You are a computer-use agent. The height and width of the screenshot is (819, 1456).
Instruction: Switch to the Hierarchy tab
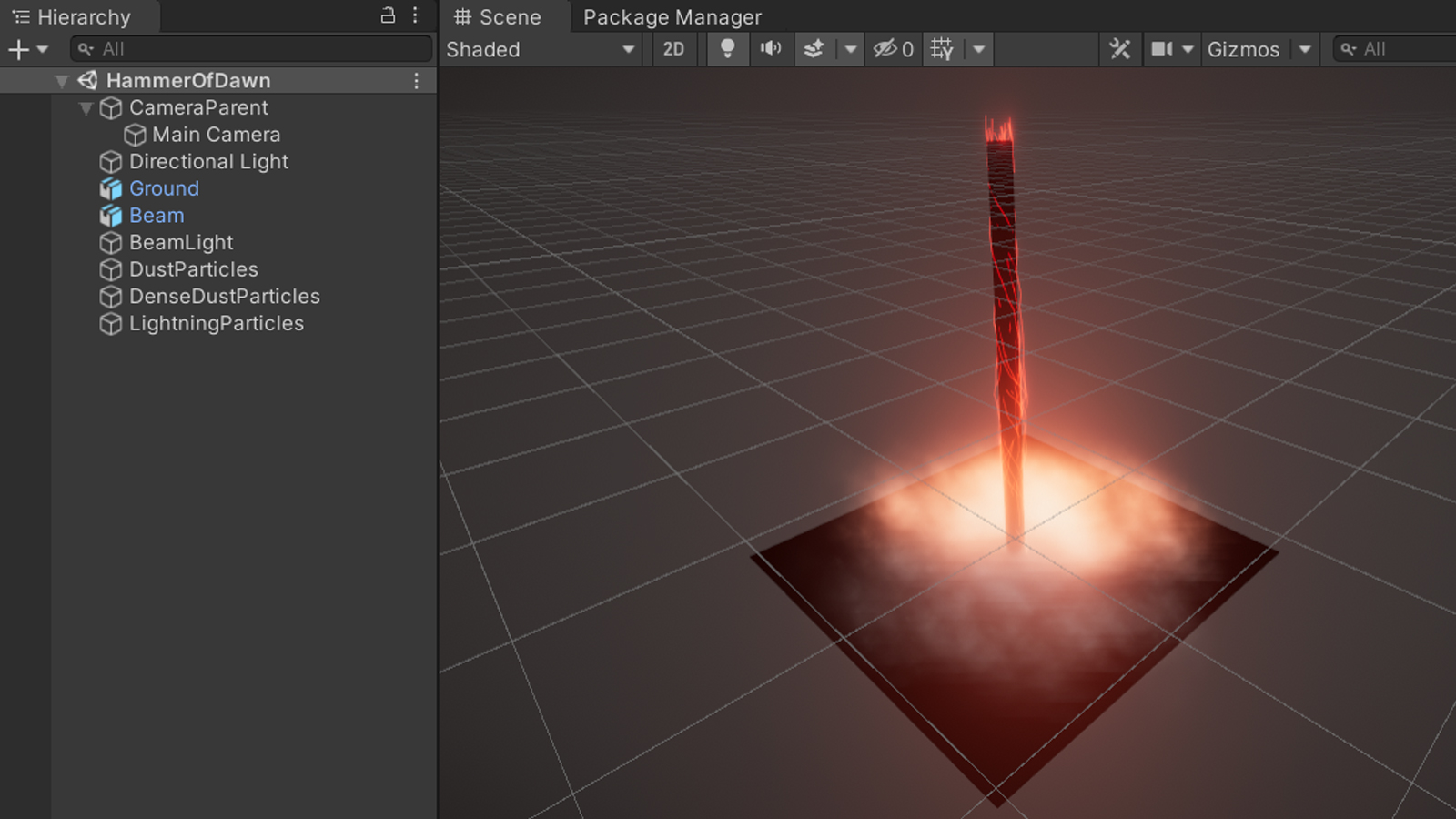[73, 17]
